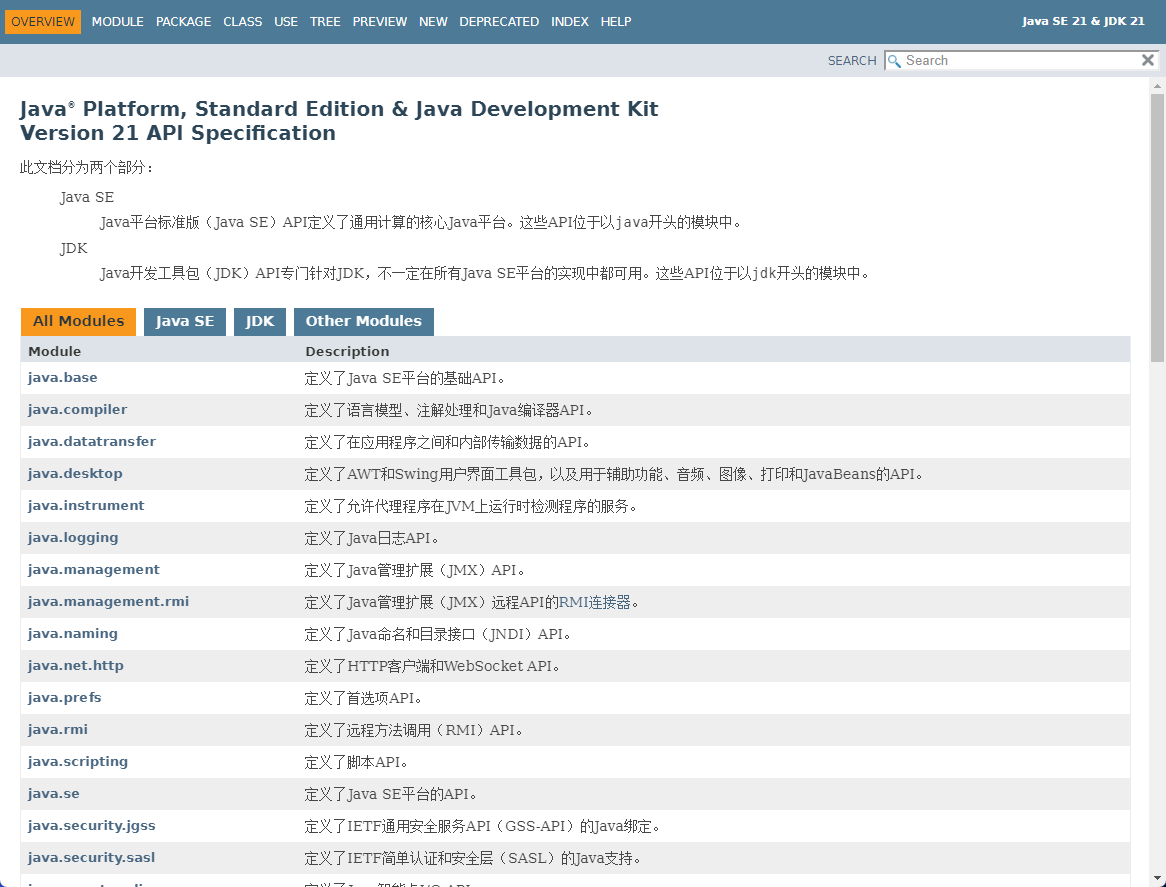This screenshot has height=887, width=1166.
Task: Open the java.desktop module link
Action: point(75,474)
